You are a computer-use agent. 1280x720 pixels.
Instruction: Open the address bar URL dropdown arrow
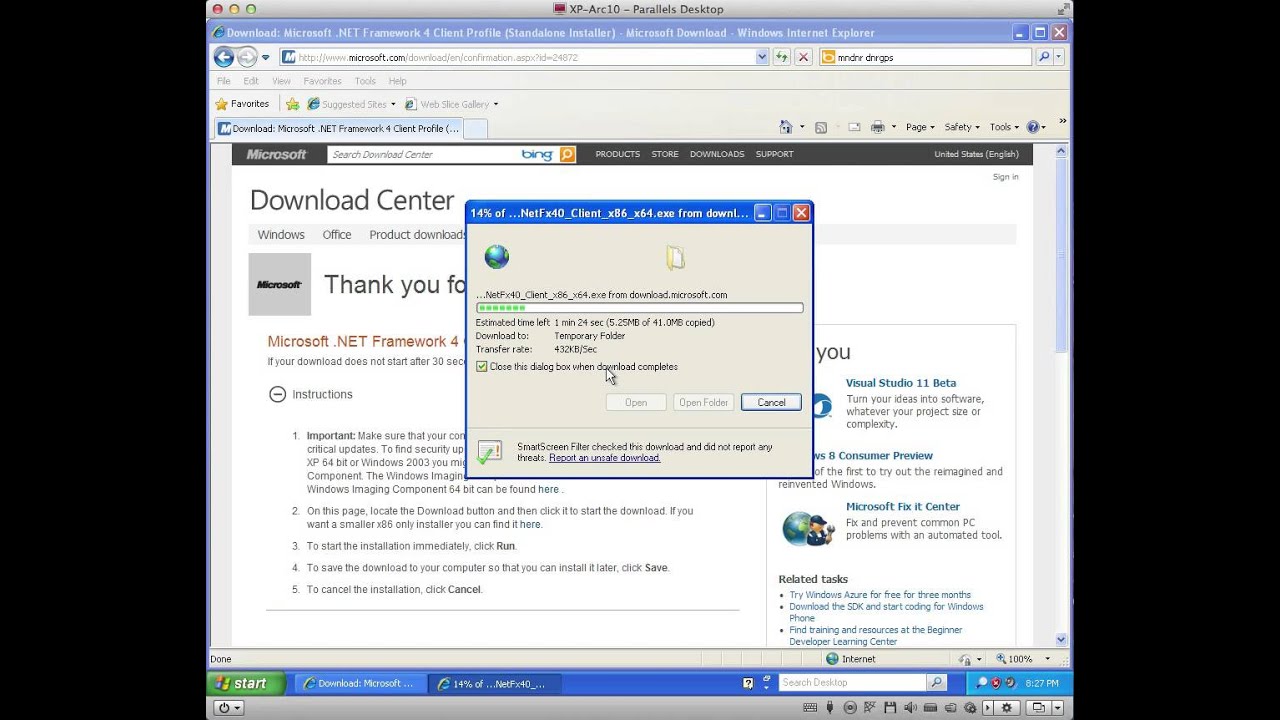(762, 57)
